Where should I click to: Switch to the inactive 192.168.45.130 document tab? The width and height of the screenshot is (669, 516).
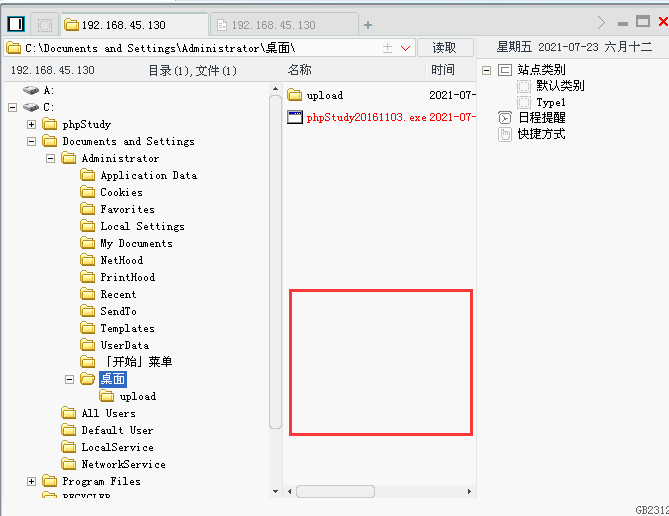click(x=284, y=25)
